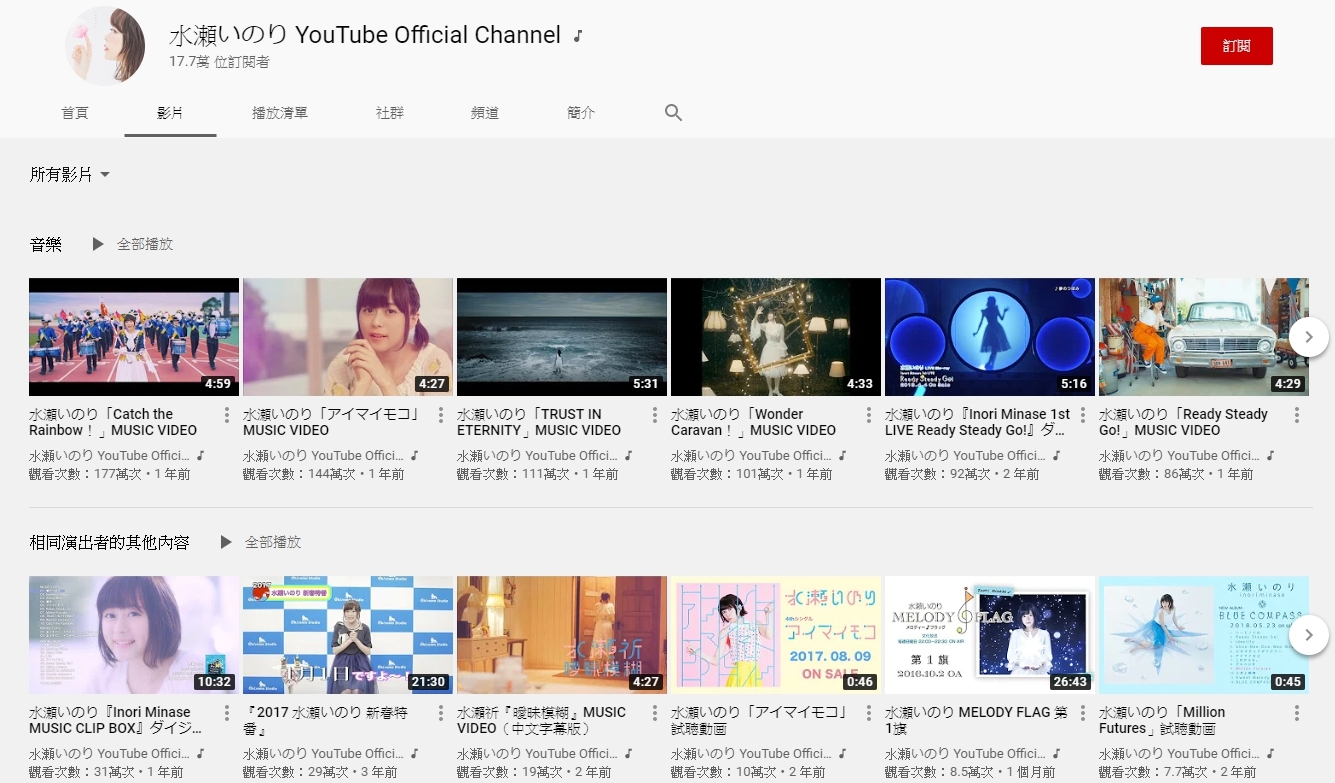View the 簡介 tab
The image size is (1335, 783).
point(581,113)
